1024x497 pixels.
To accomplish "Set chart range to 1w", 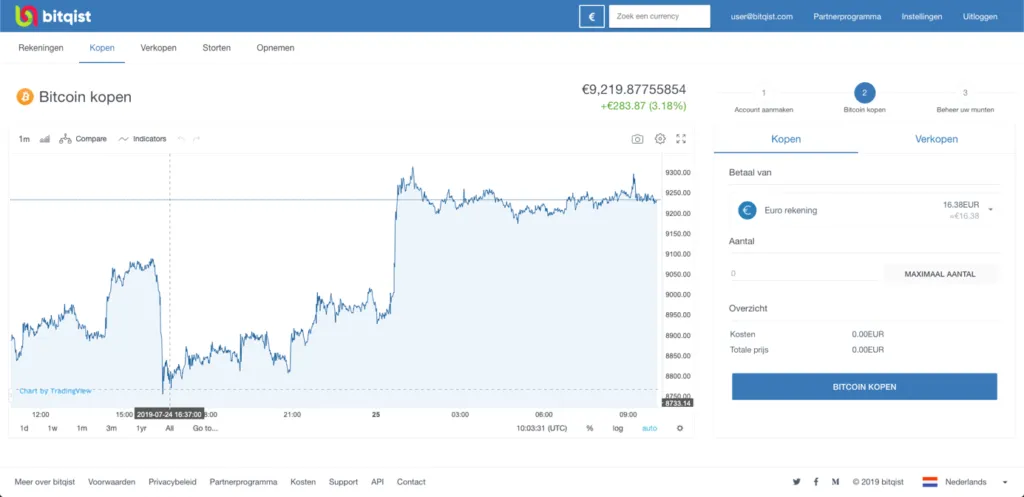I will 53,428.
